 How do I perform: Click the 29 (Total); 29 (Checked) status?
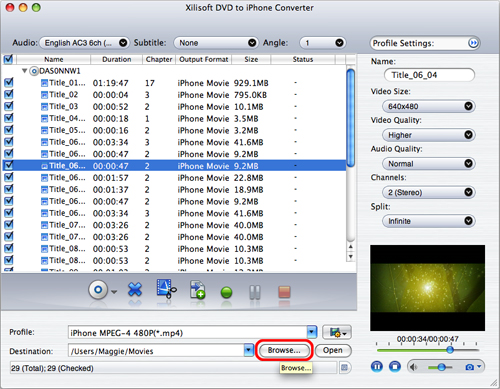[x=52, y=368]
